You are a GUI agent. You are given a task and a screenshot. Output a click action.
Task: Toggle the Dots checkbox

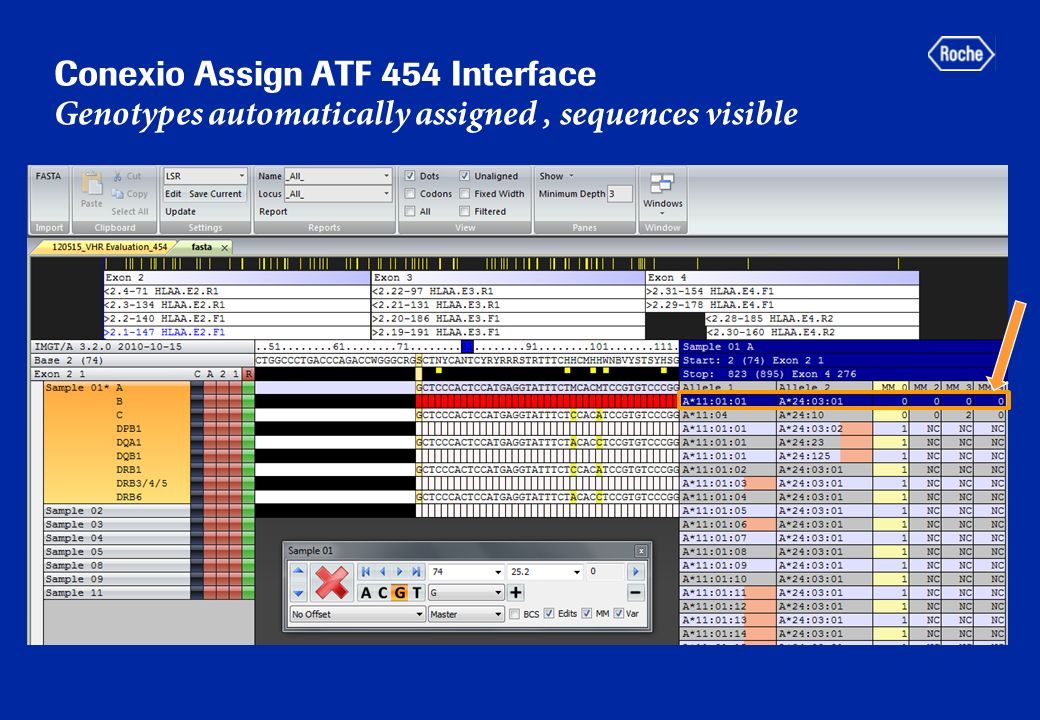(x=410, y=176)
